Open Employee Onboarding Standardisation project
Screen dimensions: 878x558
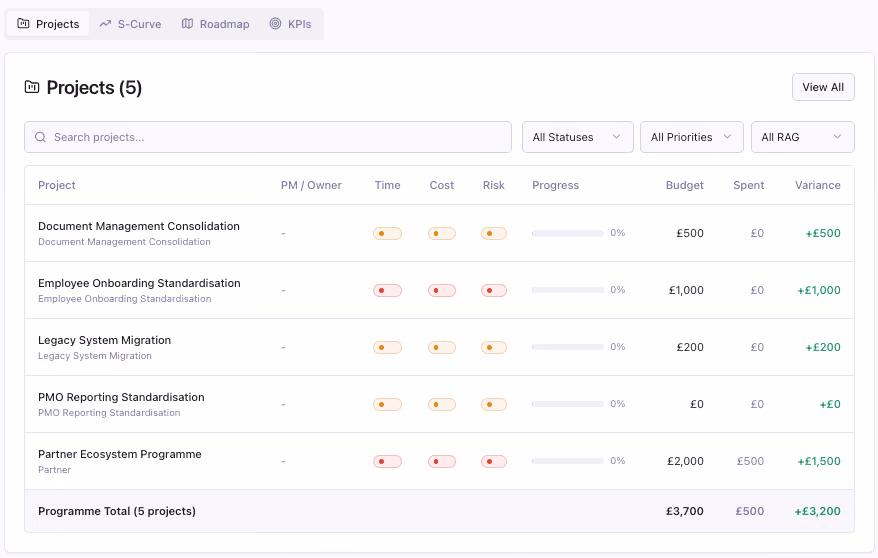tap(139, 283)
